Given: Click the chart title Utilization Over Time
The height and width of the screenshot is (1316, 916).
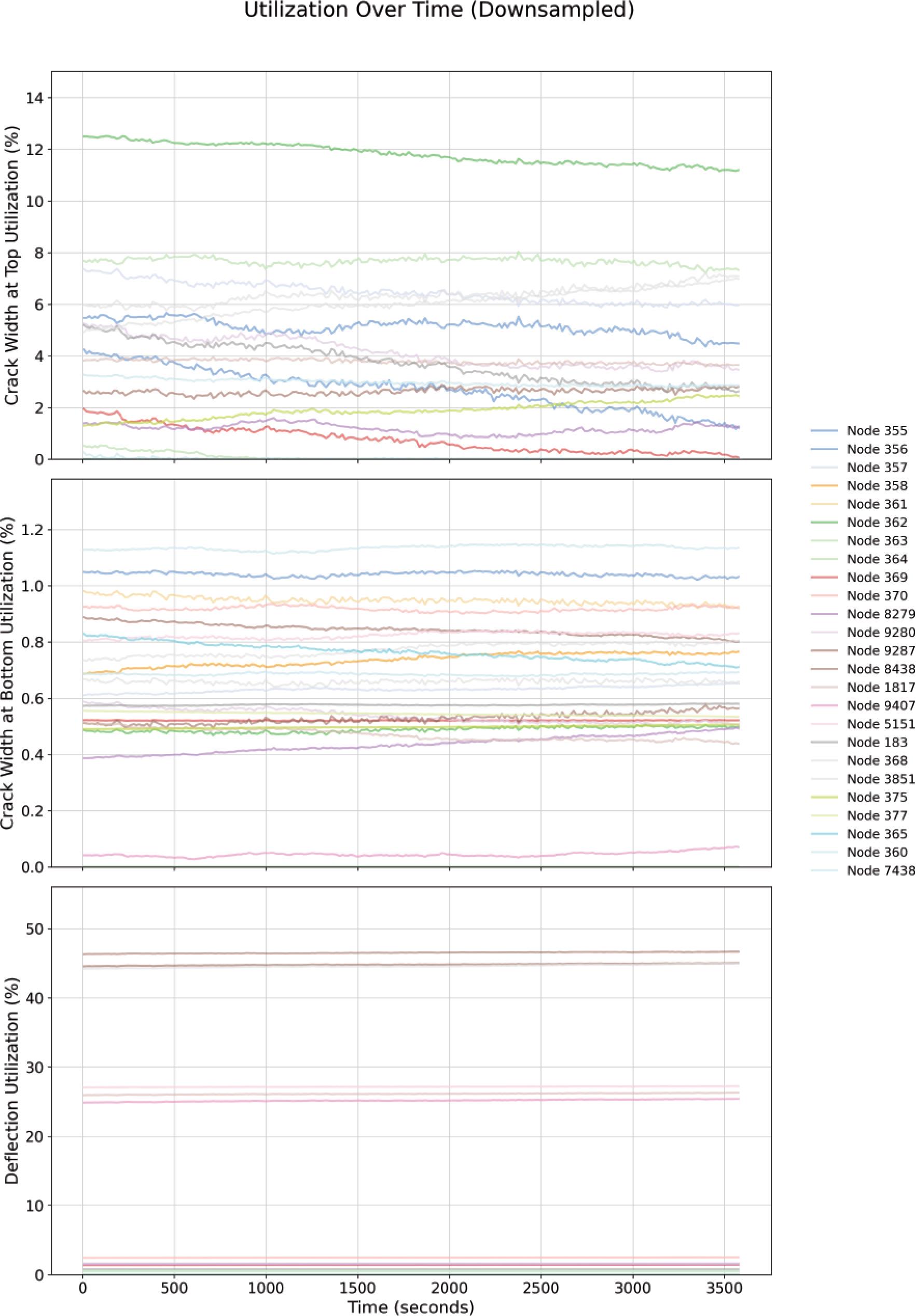Looking at the screenshot, I should (439, 11).
